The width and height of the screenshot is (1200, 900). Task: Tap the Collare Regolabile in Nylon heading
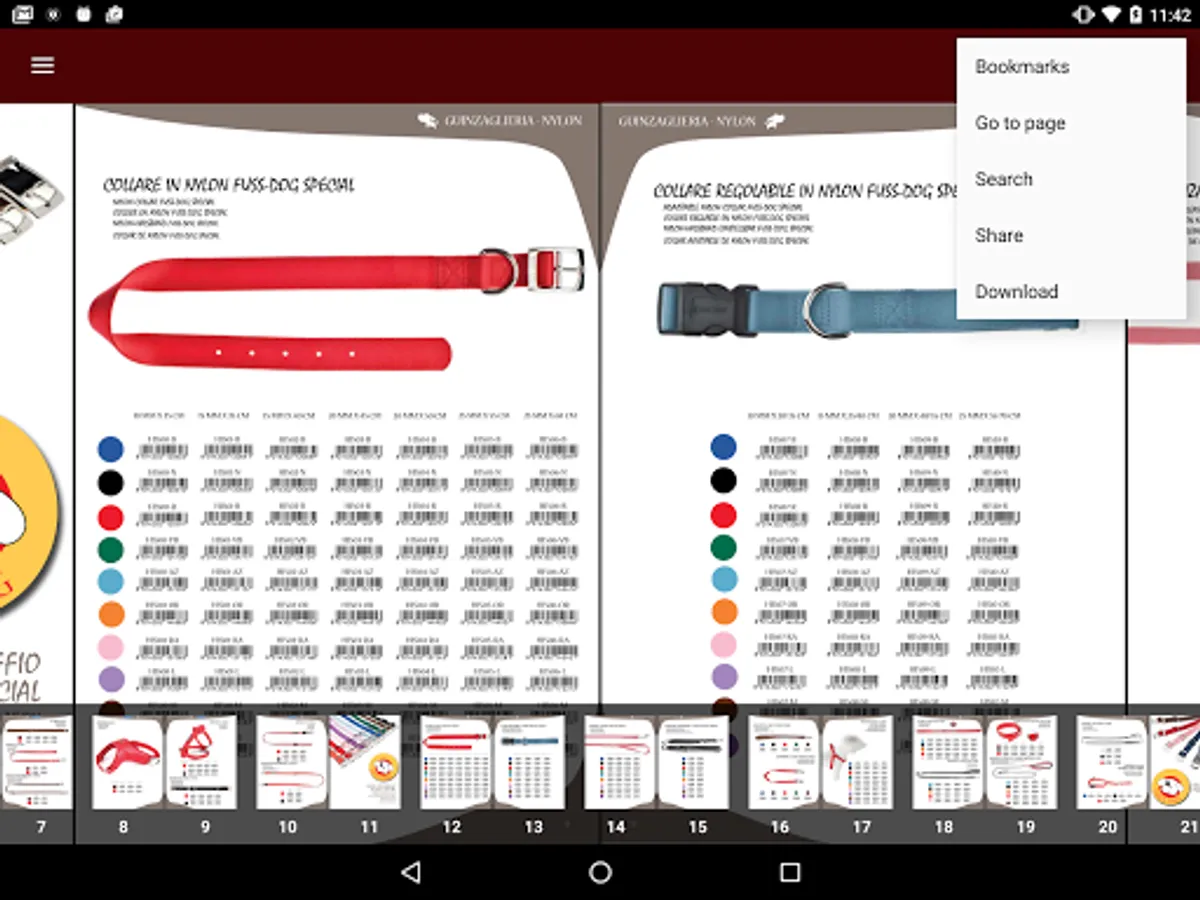[805, 190]
